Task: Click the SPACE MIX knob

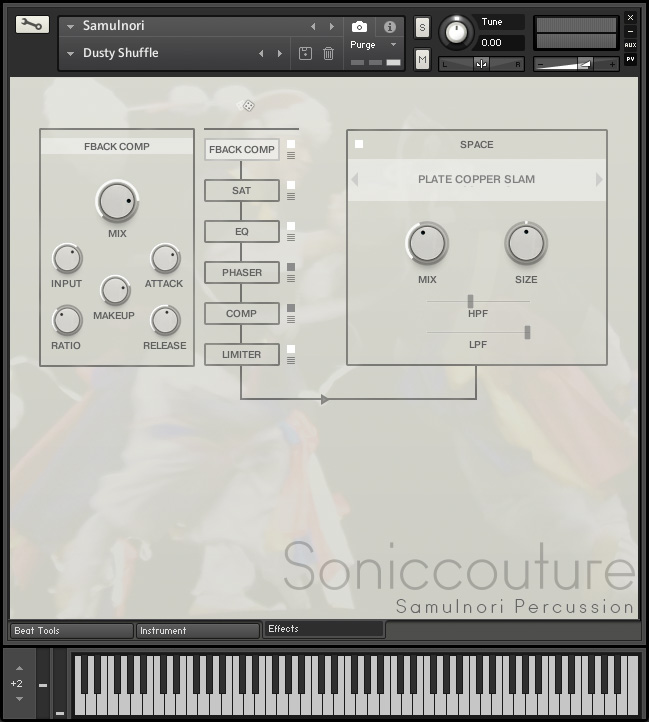Action: click(x=427, y=244)
